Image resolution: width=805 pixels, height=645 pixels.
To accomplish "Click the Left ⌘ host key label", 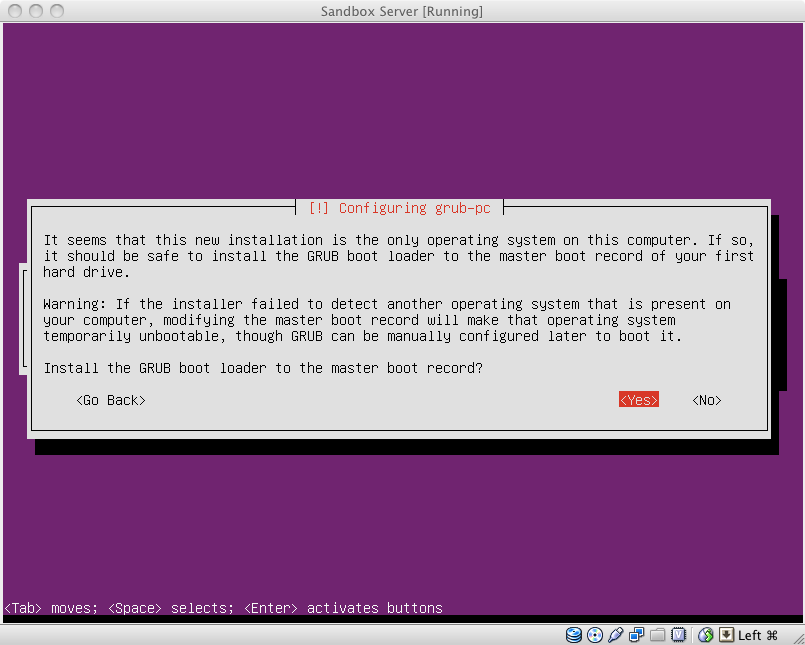I will click(x=758, y=635).
